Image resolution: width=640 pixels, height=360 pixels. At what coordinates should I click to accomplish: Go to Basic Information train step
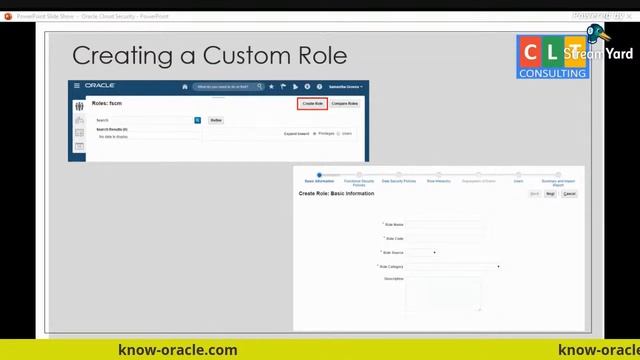point(319,178)
